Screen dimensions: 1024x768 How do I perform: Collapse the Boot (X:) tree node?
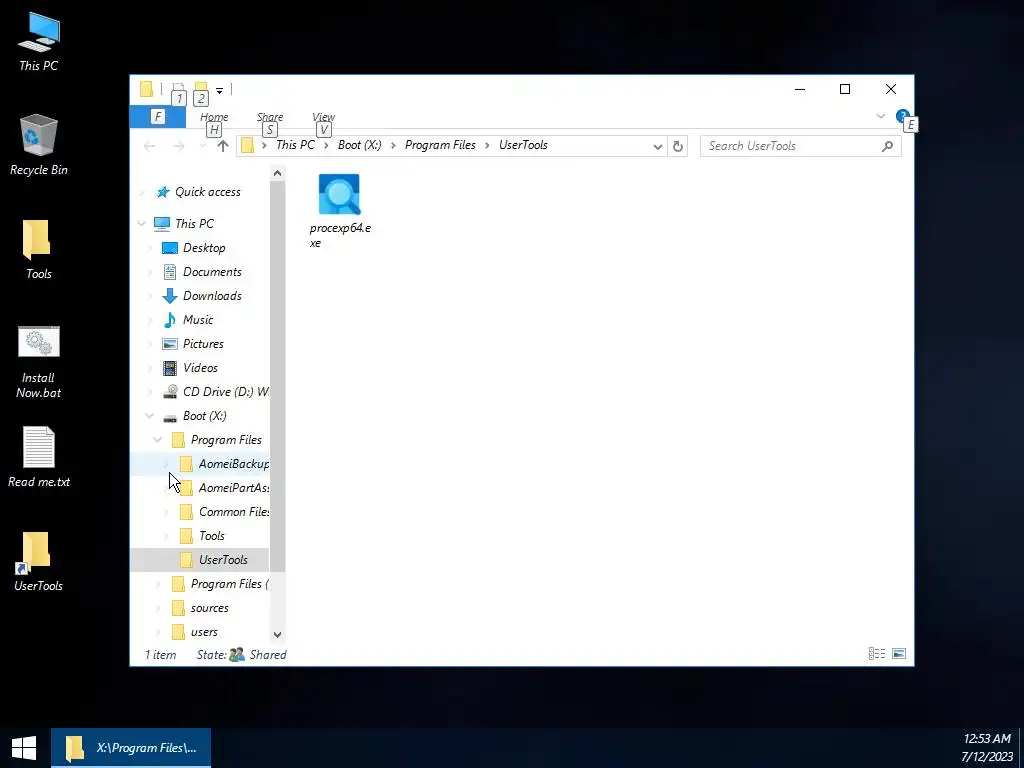point(150,415)
